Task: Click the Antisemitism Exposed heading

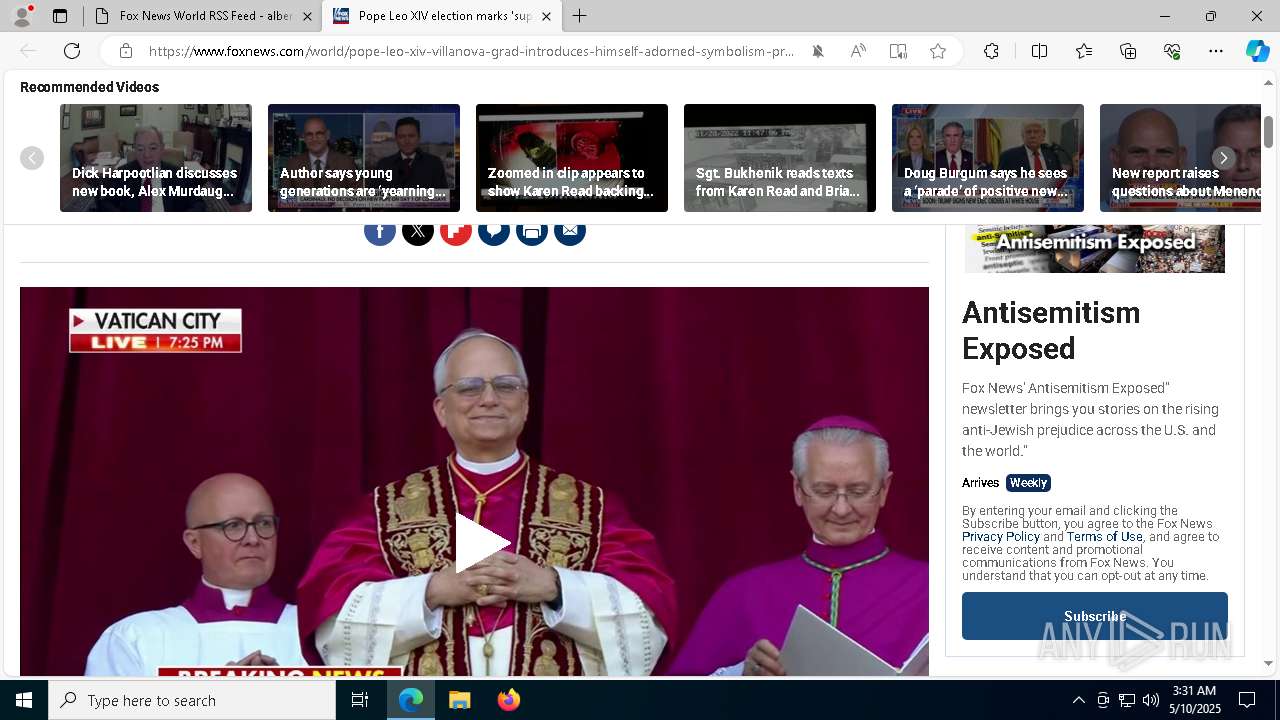Action: 1051,330
